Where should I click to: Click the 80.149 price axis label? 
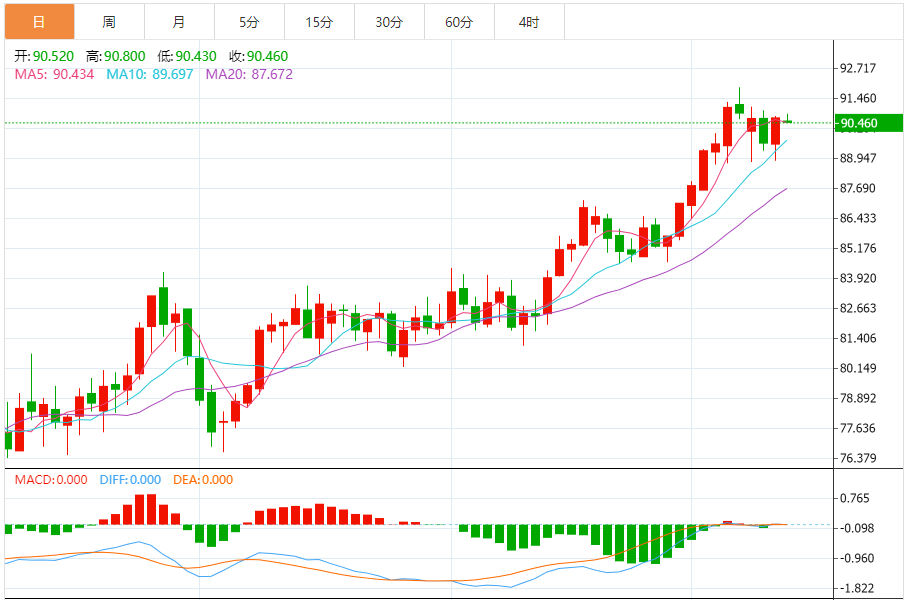click(858, 368)
